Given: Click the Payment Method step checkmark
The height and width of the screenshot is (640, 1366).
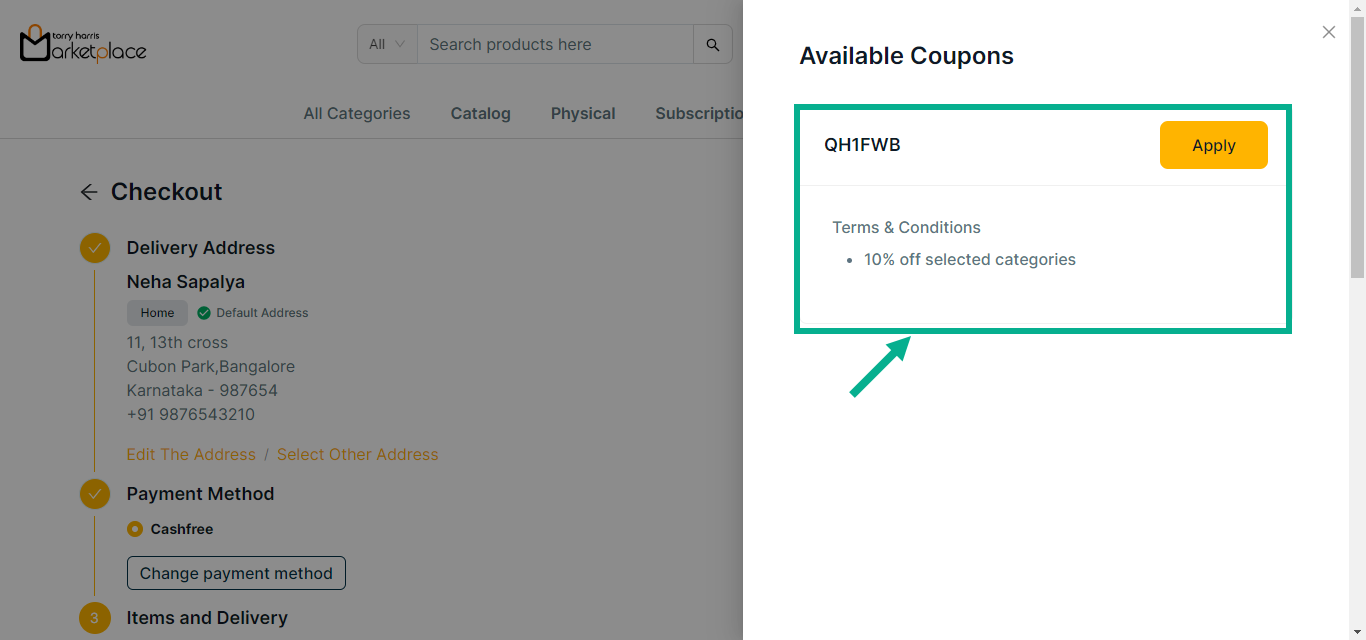Looking at the screenshot, I should click(95, 494).
